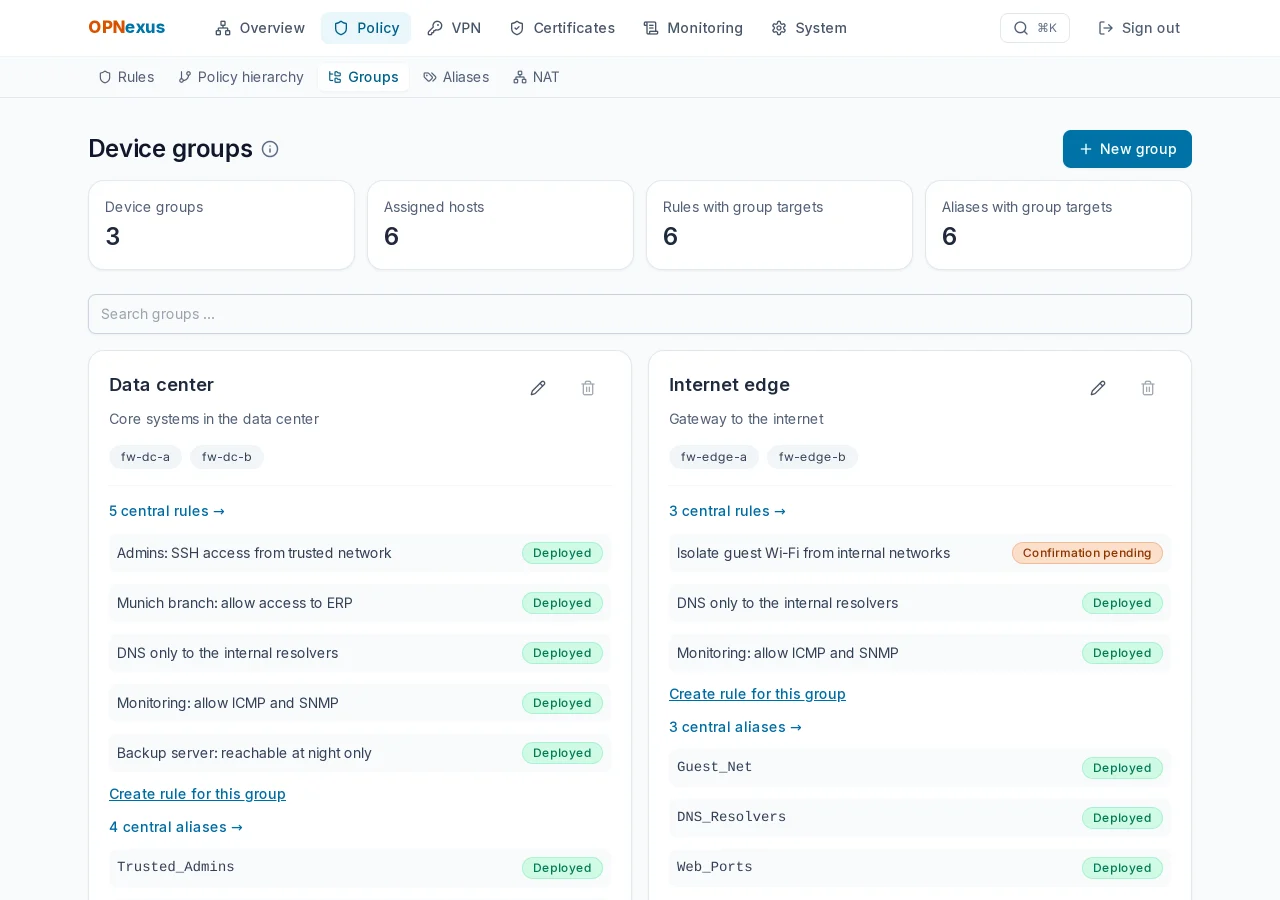Image resolution: width=1280 pixels, height=900 pixels.
Task: Open the Aliases sub-tab
Action: tap(456, 77)
